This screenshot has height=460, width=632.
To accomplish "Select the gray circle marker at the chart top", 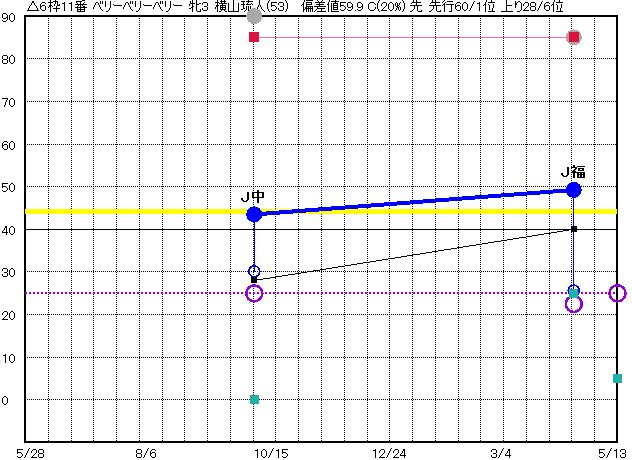I will [254, 15].
